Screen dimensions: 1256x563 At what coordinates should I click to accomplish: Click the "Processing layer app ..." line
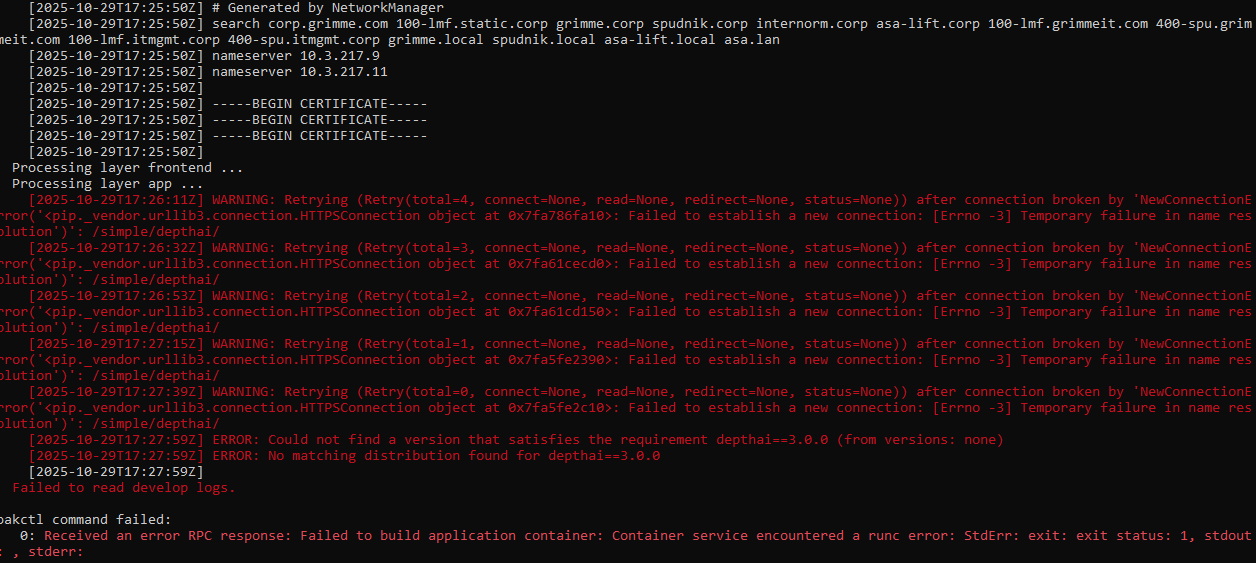point(107,184)
